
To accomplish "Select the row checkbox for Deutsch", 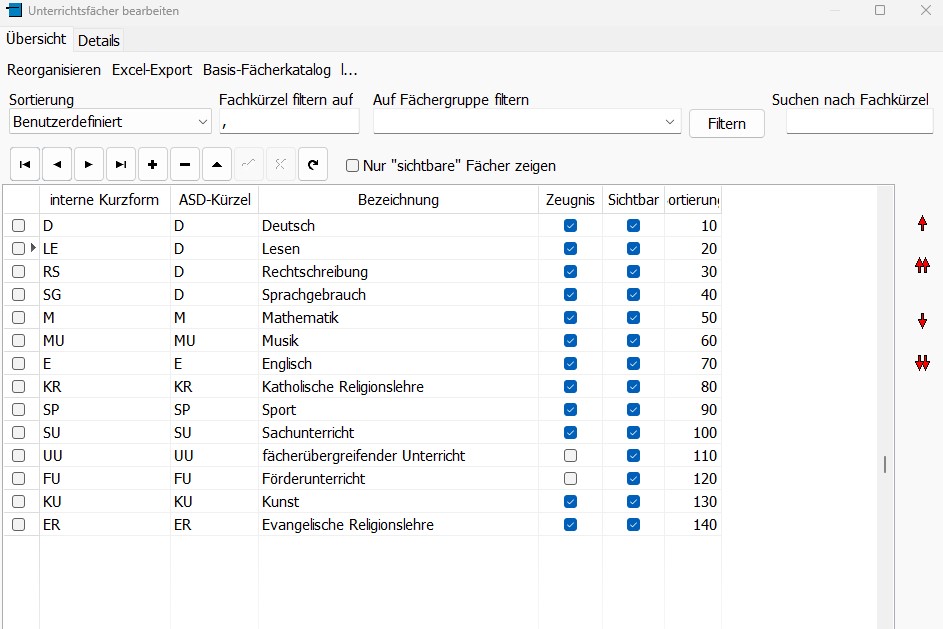I will pos(19,226).
